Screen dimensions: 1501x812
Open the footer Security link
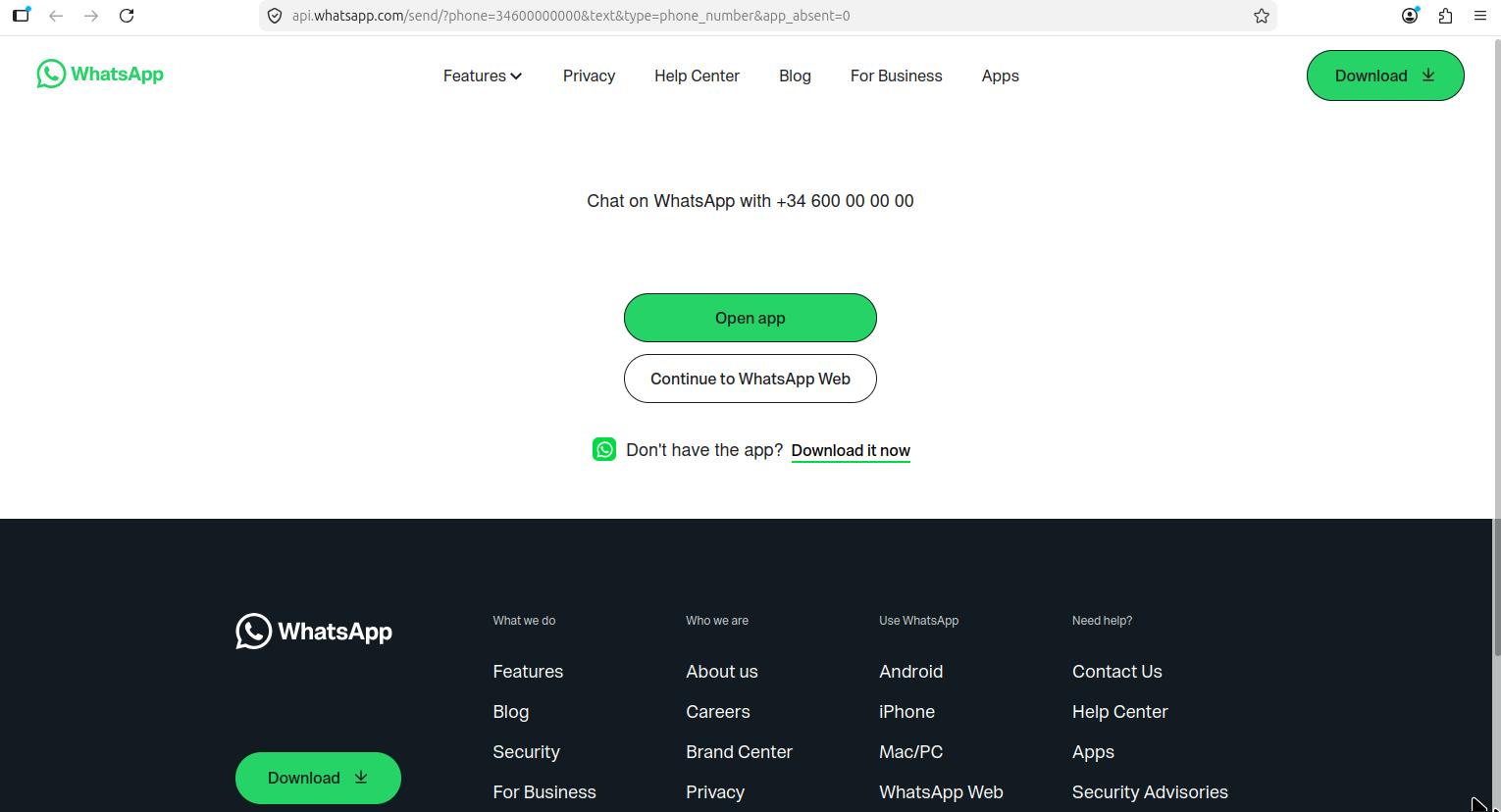point(526,752)
